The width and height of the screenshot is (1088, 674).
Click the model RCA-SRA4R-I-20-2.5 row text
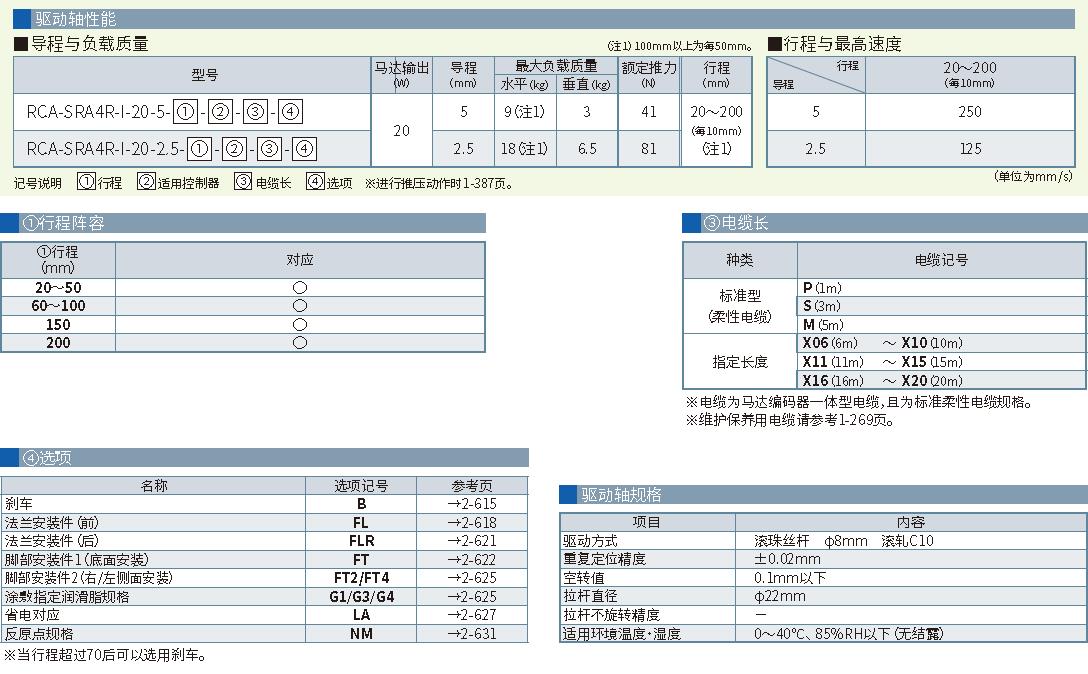tap(171, 149)
